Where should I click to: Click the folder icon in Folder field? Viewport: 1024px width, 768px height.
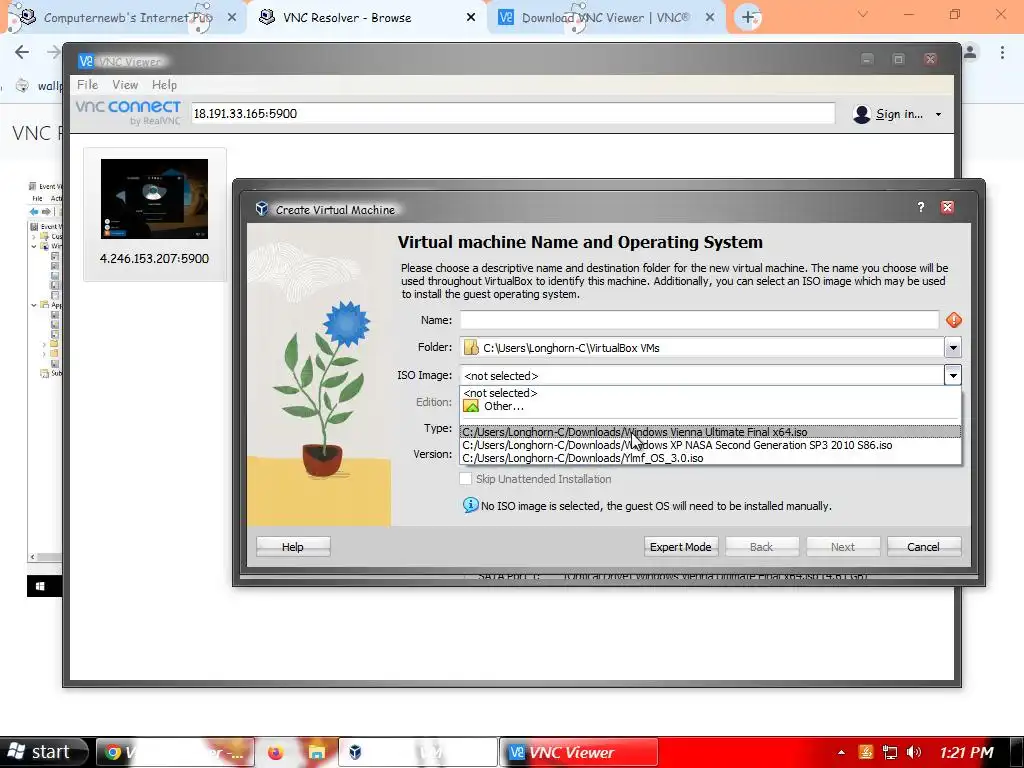pyautogui.click(x=471, y=347)
